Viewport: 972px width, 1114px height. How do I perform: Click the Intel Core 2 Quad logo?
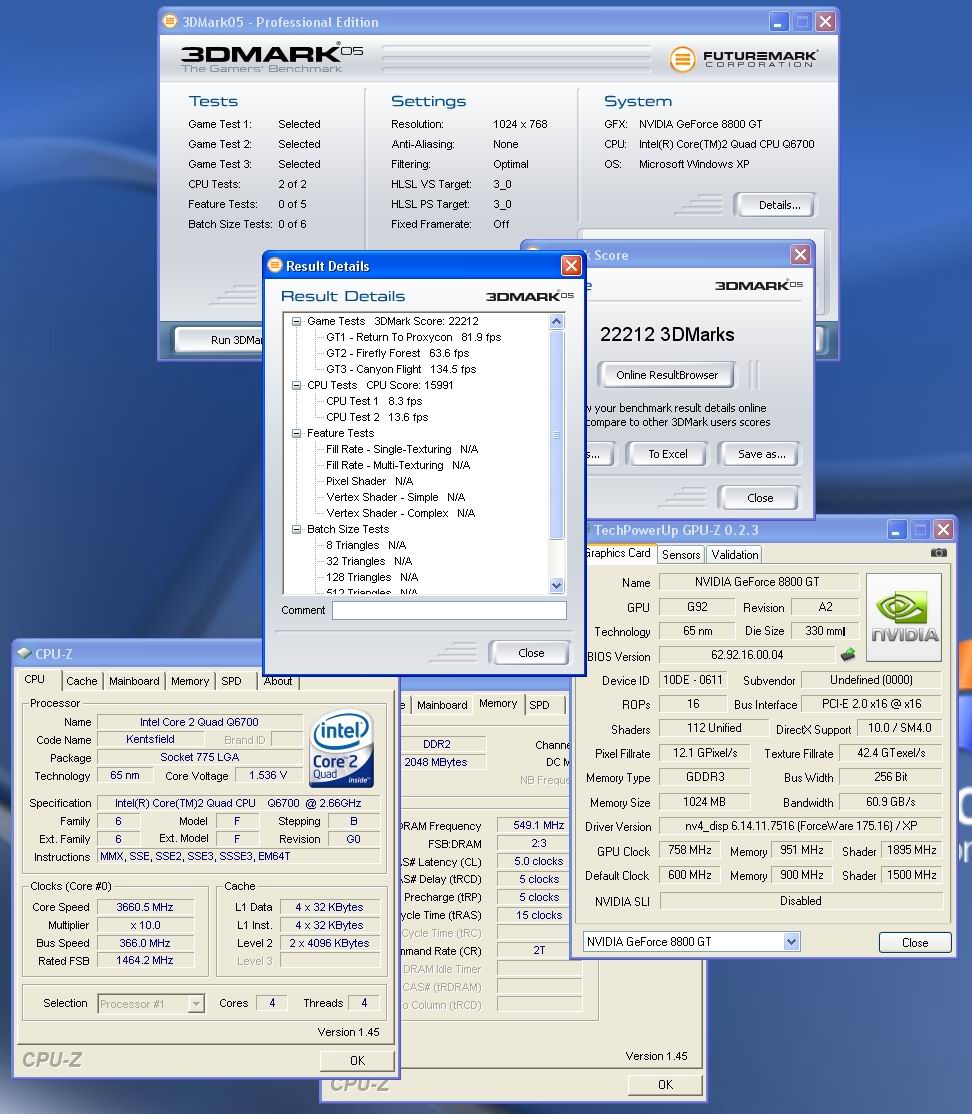coord(342,749)
